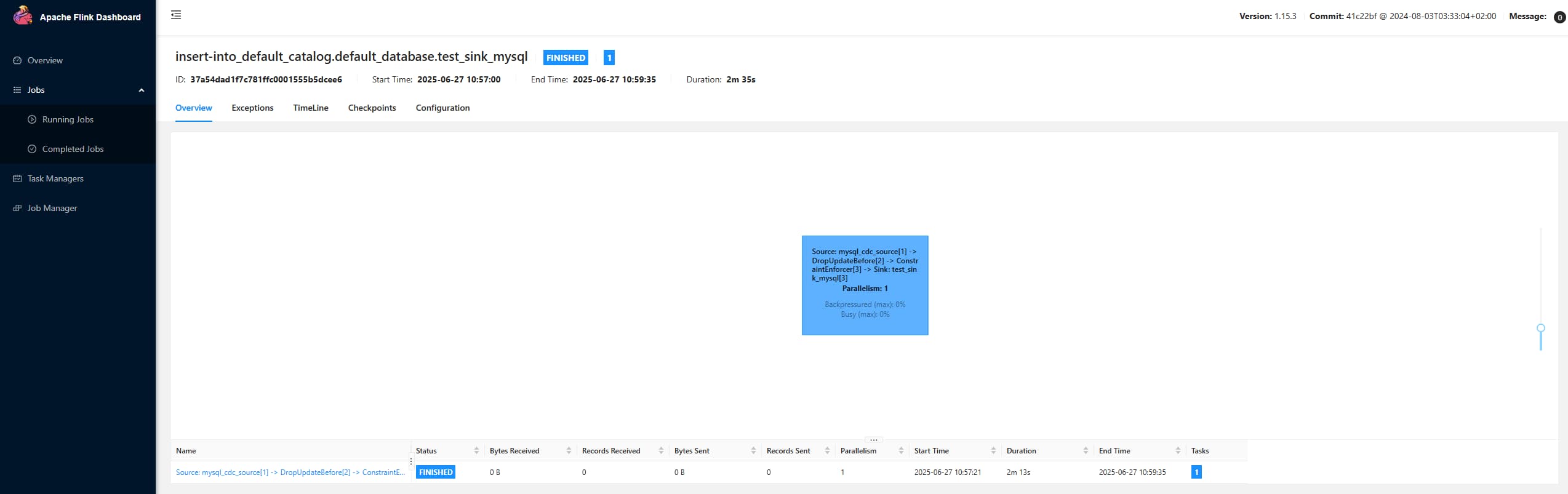Viewport: 1568px width, 494px height.
Task: Click the Overview gauge icon in the sidebar
Action: point(17,60)
